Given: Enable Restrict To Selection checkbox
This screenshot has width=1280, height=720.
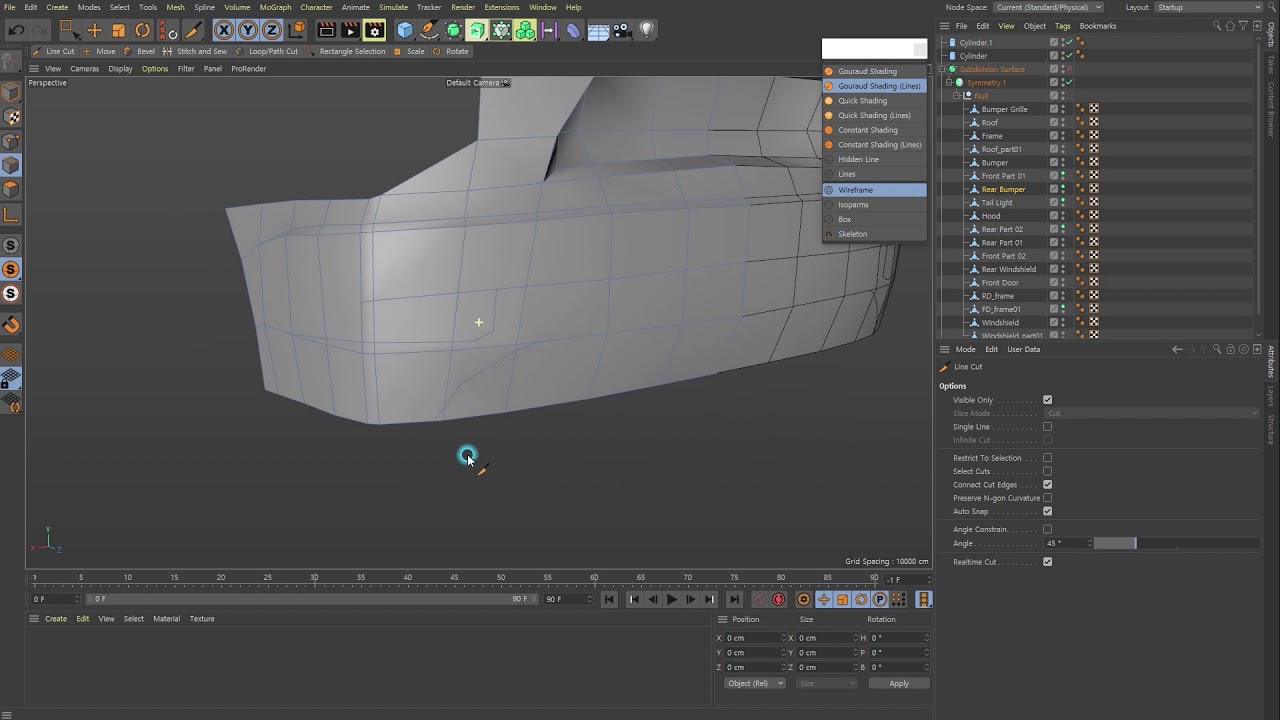Looking at the screenshot, I should coord(1047,458).
